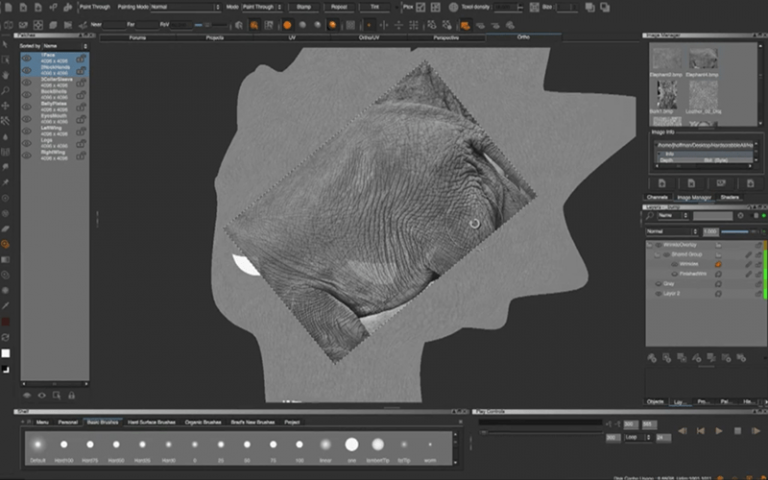
Task: Open the Organic Brushes shelf tab
Action: pos(203,422)
